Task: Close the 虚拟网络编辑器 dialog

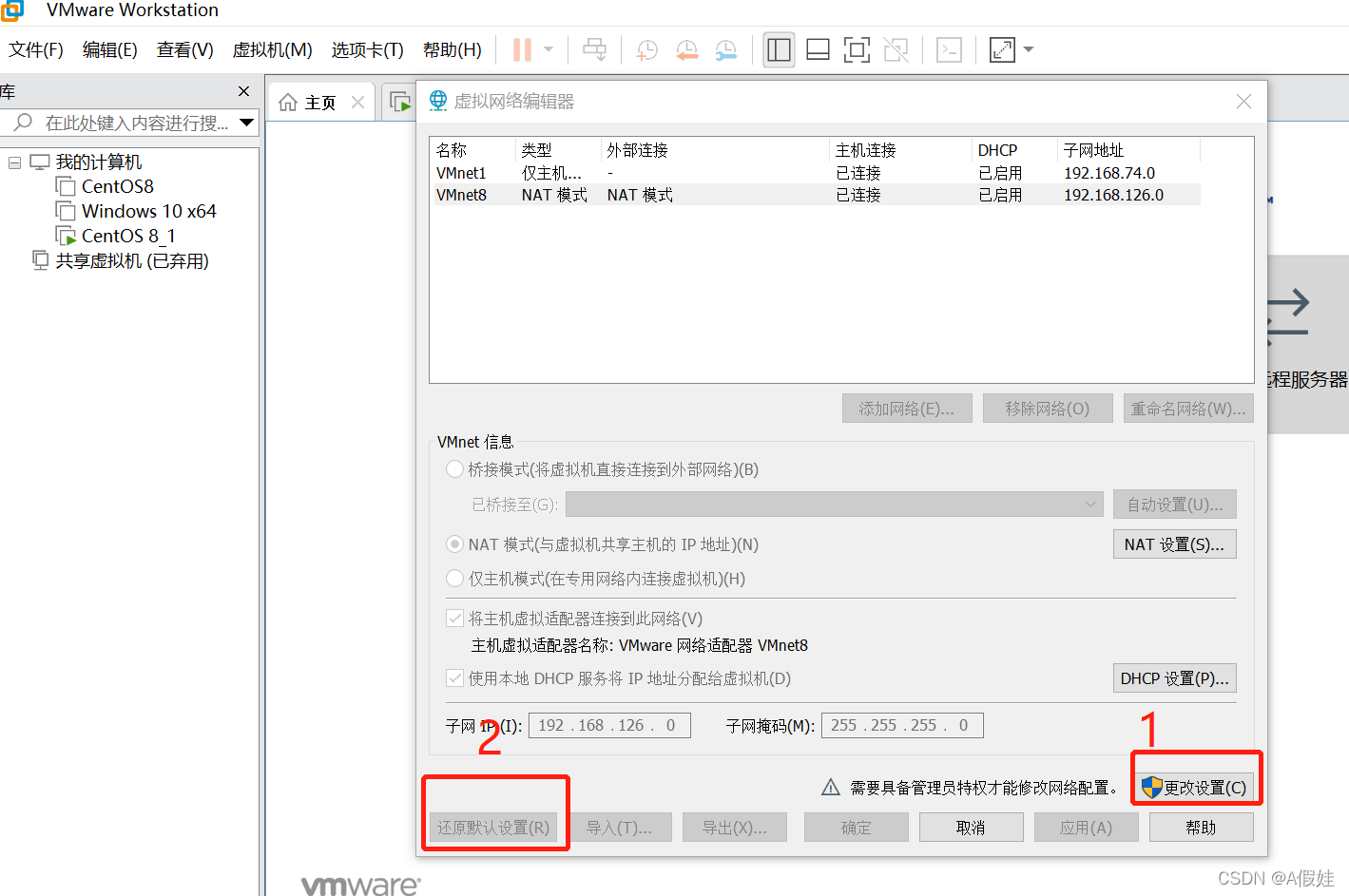Action: [x=1243, y=102]
